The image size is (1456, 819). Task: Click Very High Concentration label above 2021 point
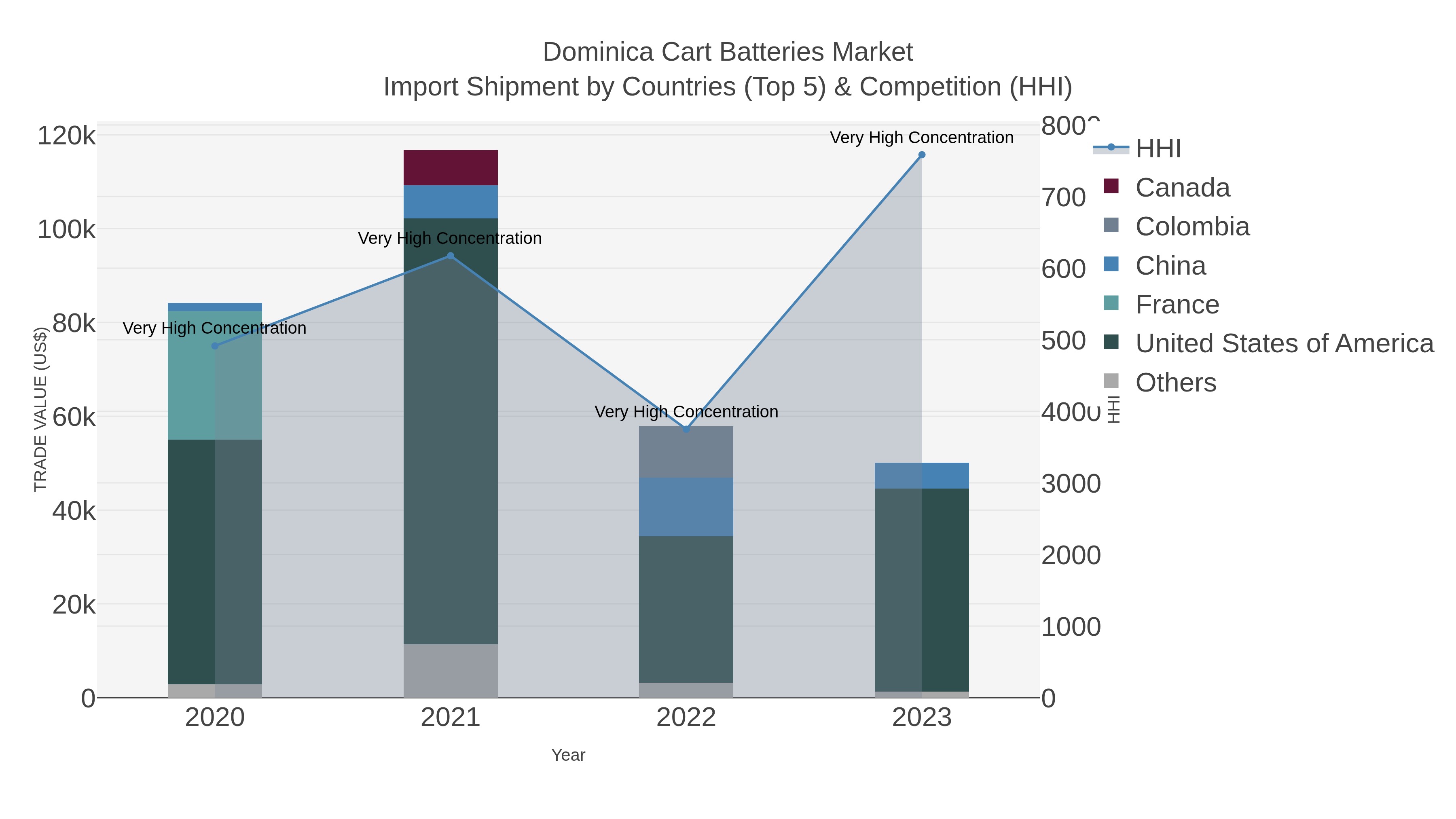(450, 238)
